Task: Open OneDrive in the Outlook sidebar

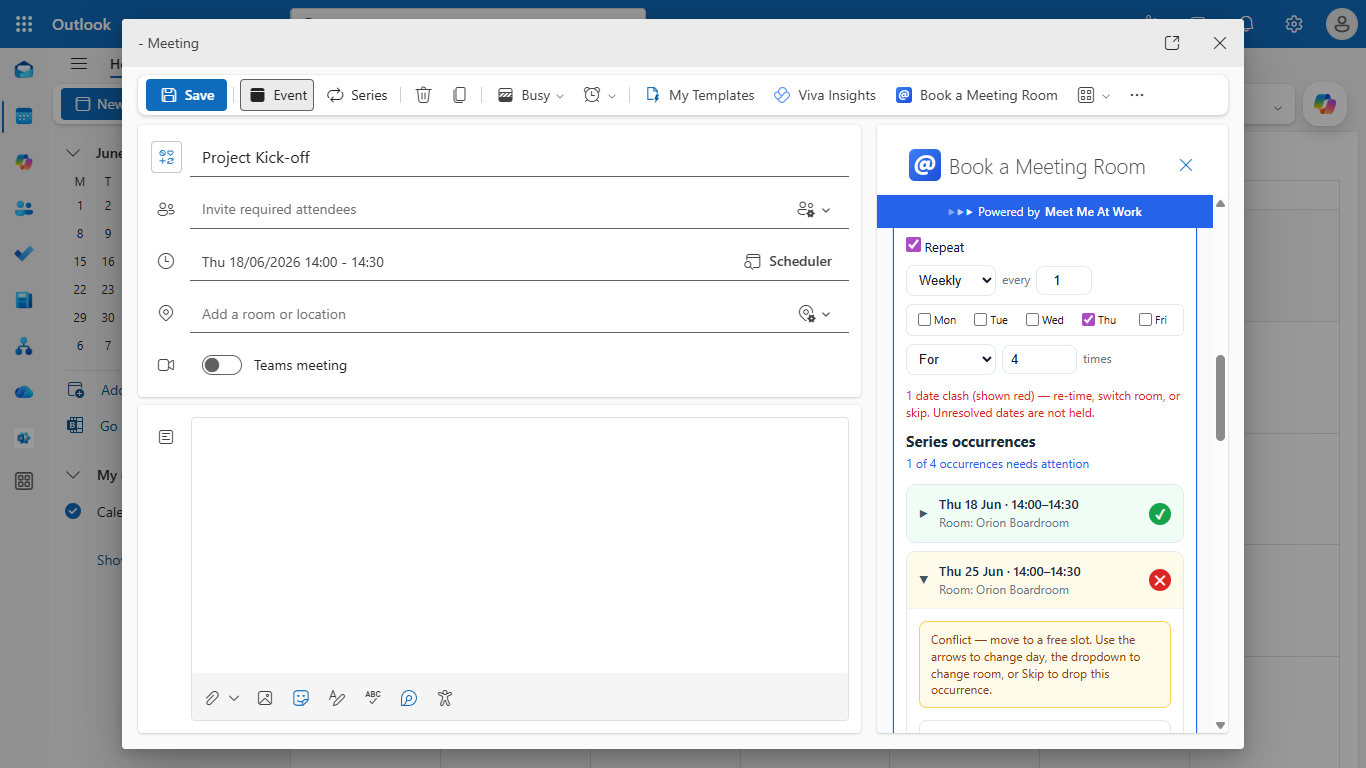Action: tap(24, 392)
